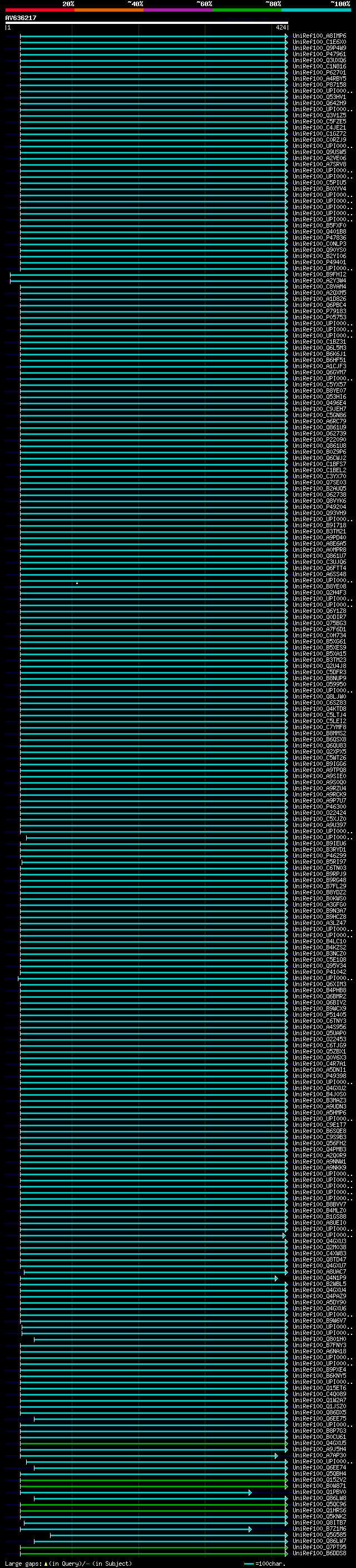Select the UniRef100_Q53HV1 label
This screenshot has height=1568, width=356.
(x=319, y=97)
